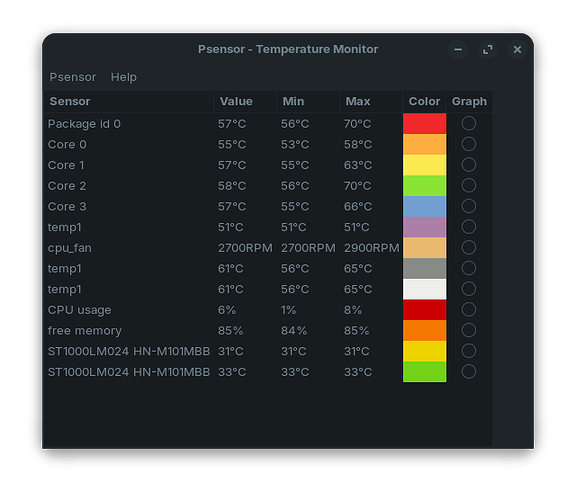Click the window title Psensor - Temperature Monitor
Viewport: 575px width, 500px height.
click(288, 49)
